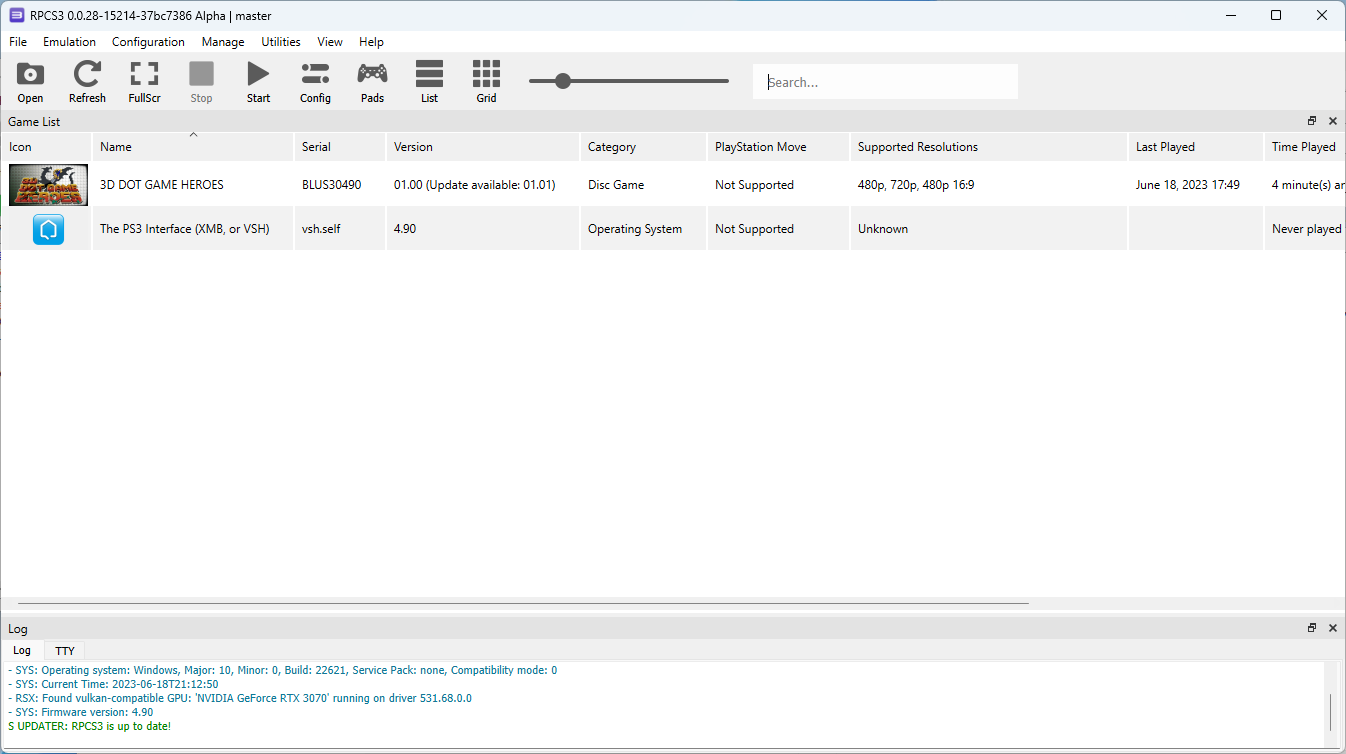Switch to Grid view icon
Screen dimensions: 1346x754
tap(486, 74)
